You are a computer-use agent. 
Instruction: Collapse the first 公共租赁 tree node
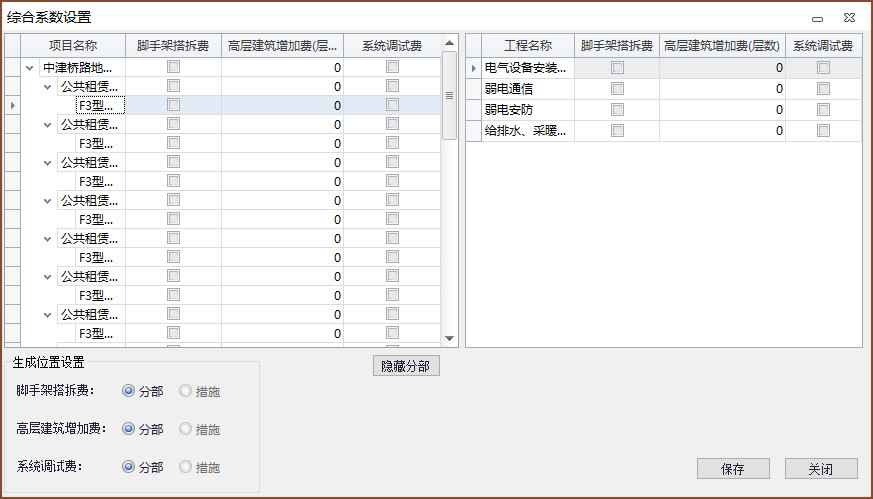(48, 87)
